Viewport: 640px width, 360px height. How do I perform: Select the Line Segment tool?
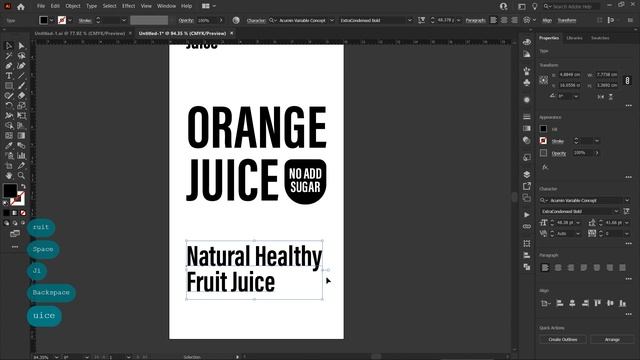point(21,76)
